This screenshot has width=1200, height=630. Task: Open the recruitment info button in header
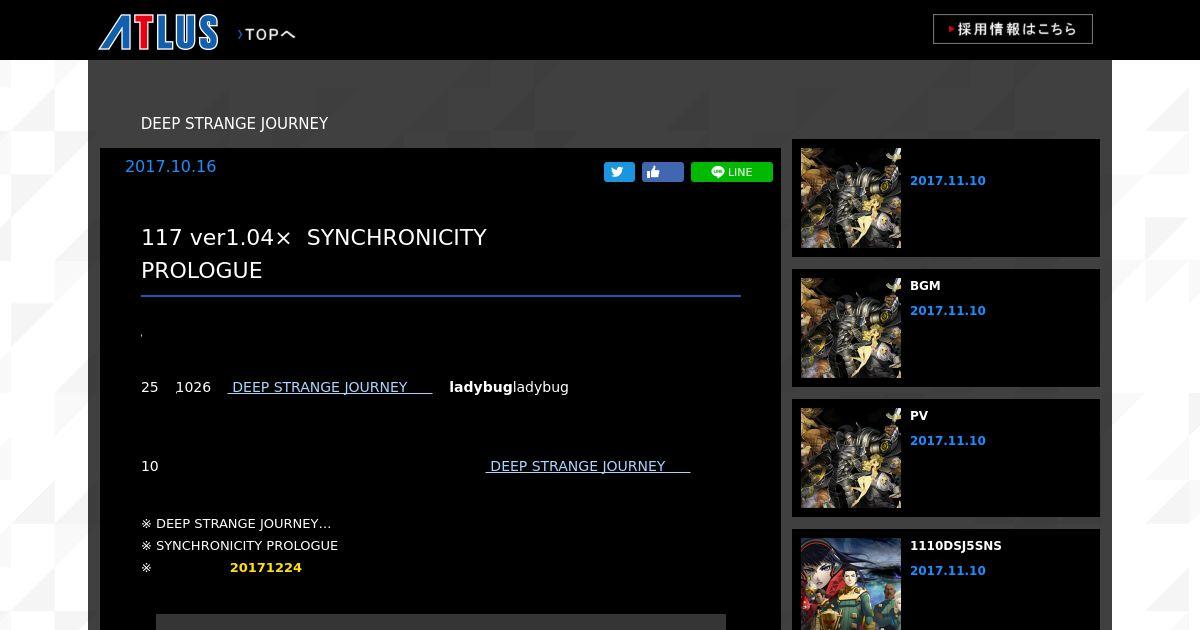point(1012,29)
